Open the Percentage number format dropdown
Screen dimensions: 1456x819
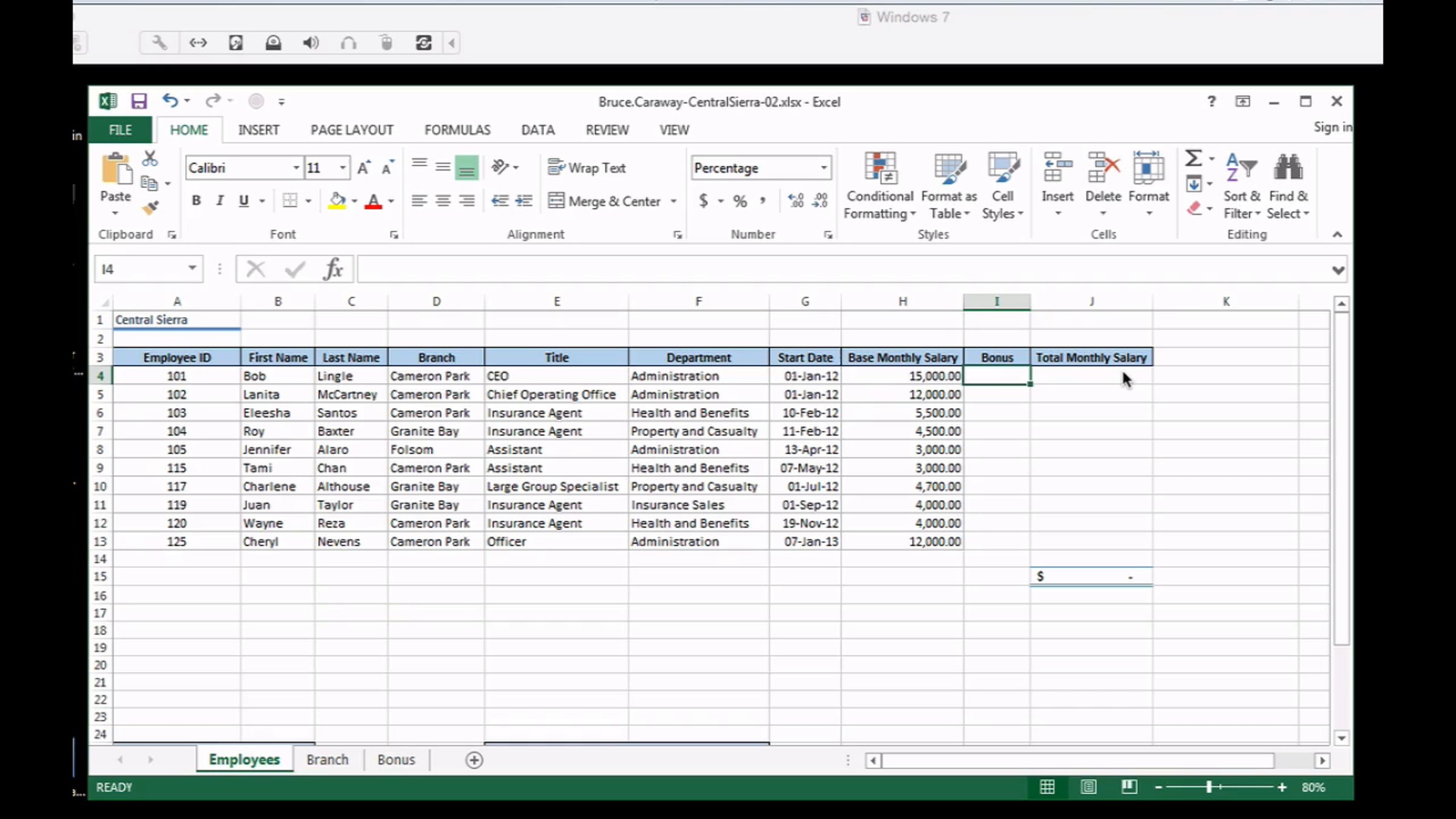823,167
